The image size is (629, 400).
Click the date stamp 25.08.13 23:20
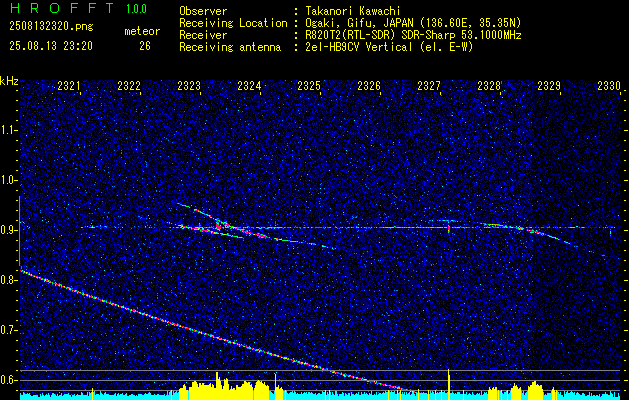pyautogui.click(x=51, y=46)
